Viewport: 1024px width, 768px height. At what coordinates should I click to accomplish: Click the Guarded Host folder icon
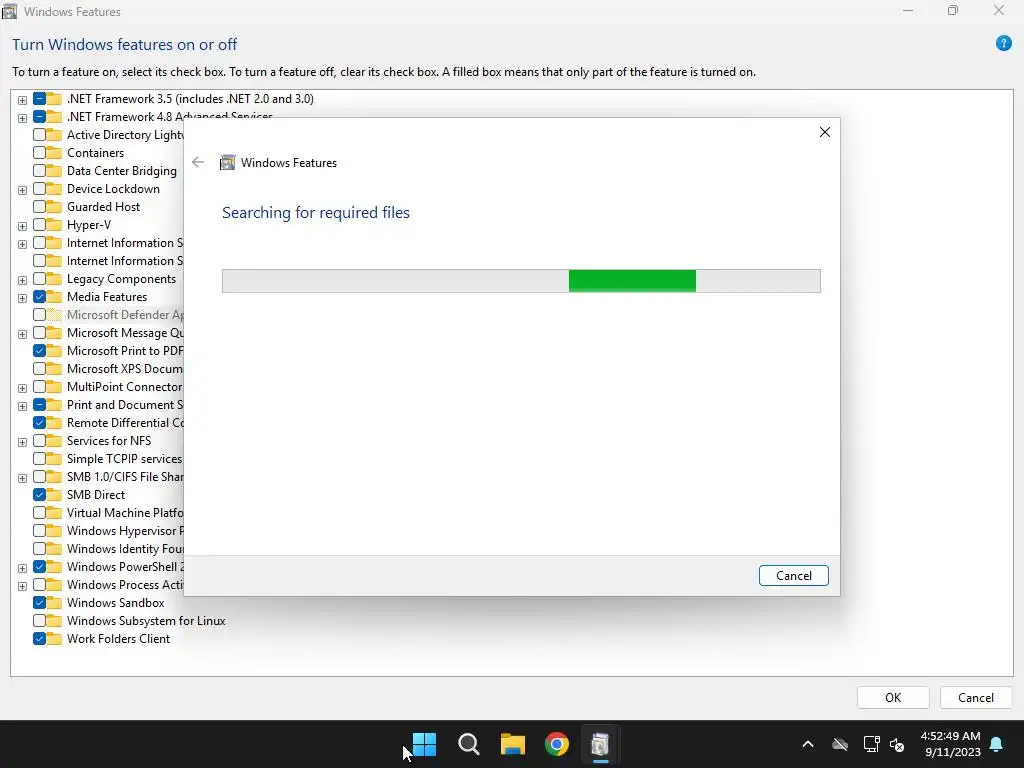[54, 207]
